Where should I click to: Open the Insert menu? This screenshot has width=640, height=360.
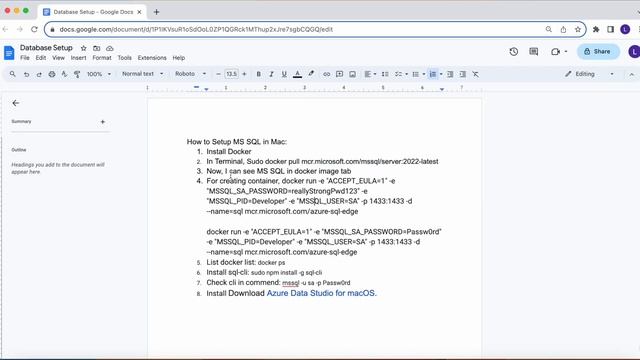[78, 58]
